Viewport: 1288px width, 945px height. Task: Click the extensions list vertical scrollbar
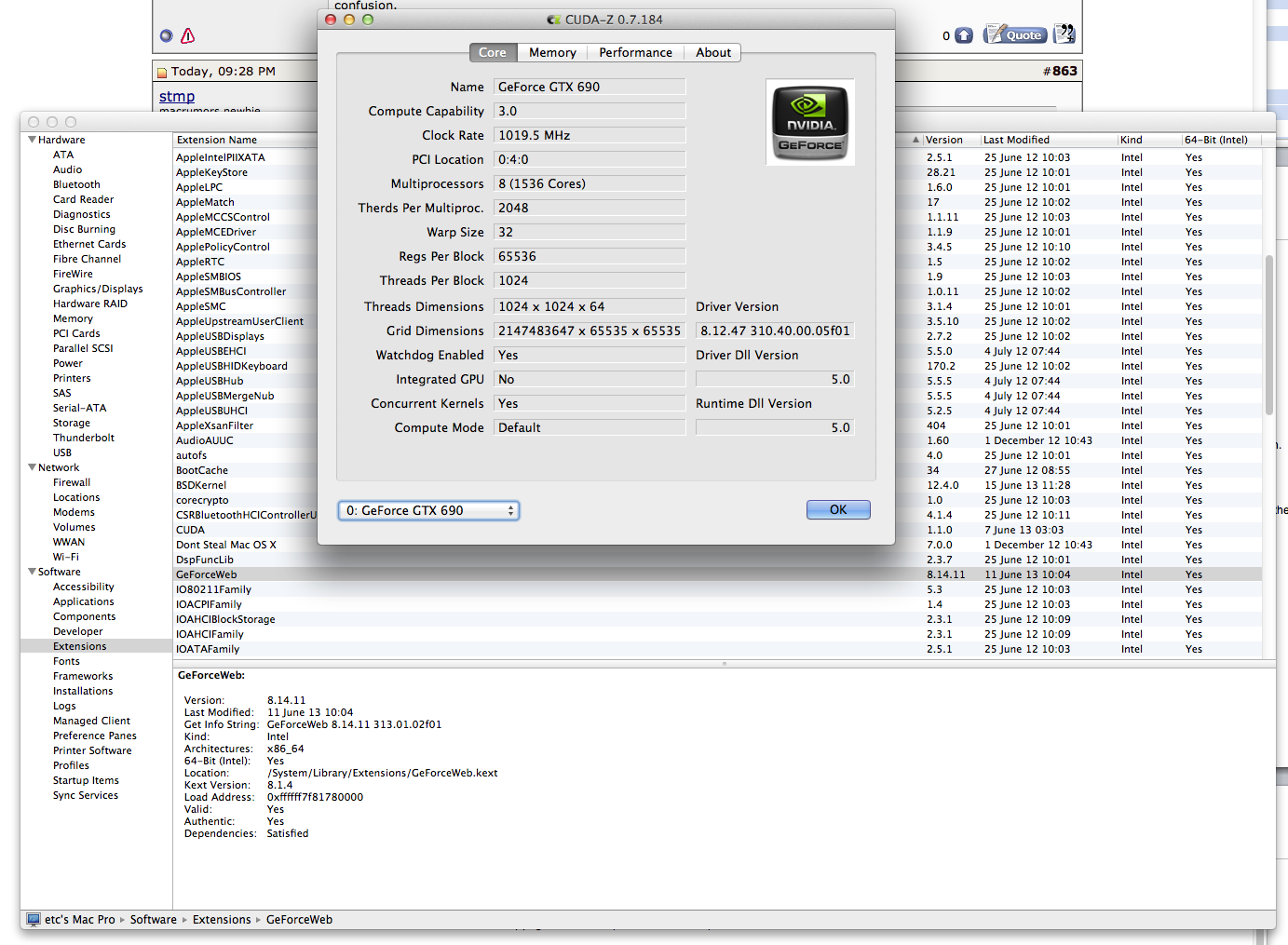[x=1268, y=335]
